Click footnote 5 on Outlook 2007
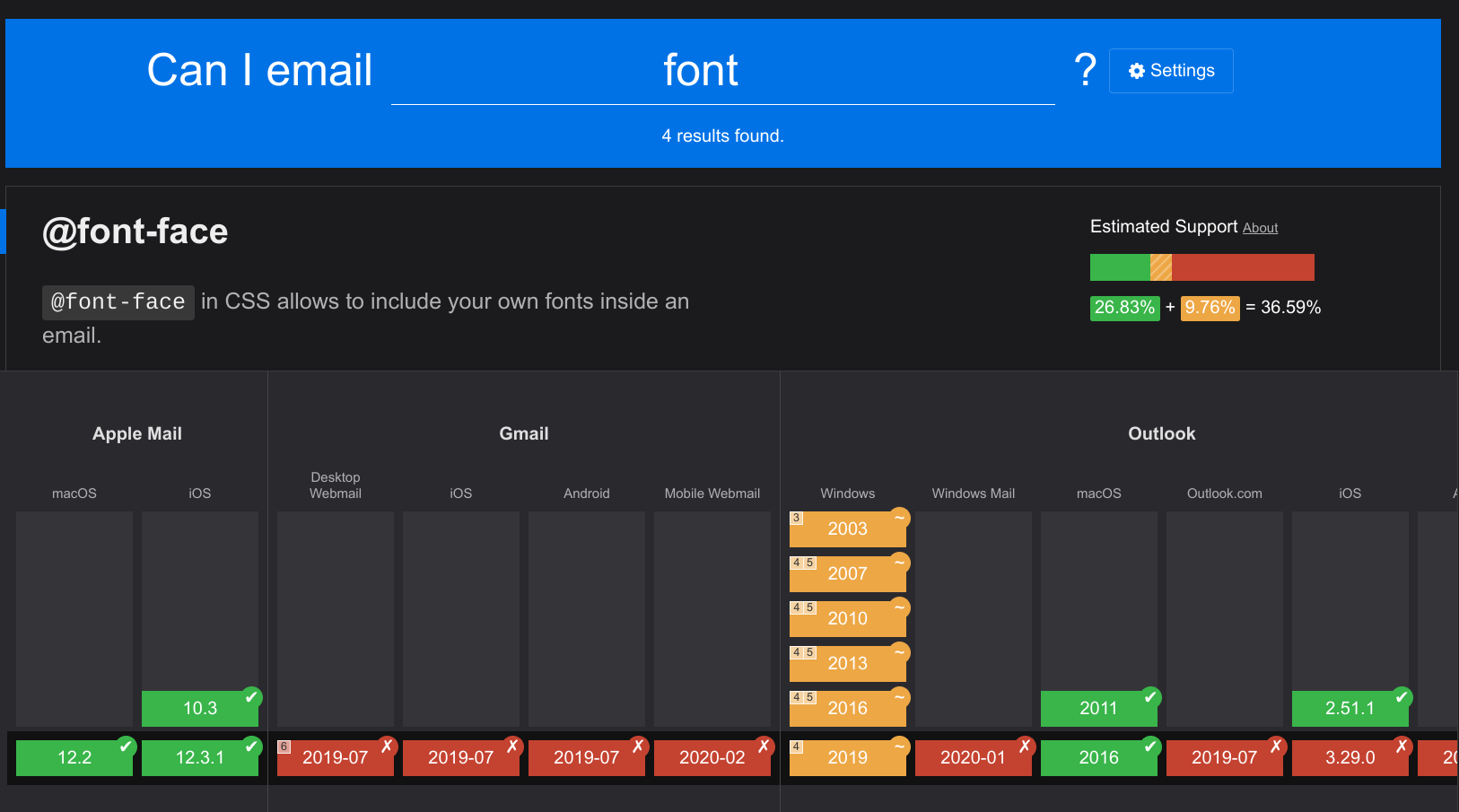1459x812 pixels. [x=809, y=563]
